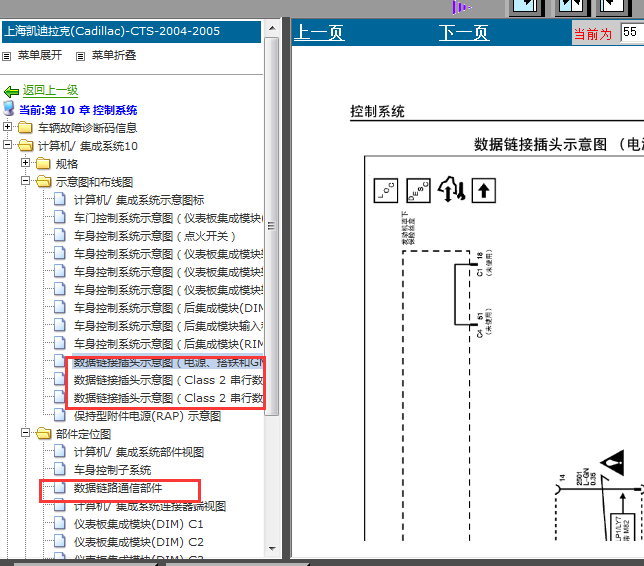Click the third blue toolbar button at top
The width and height of the screenshot is (644, 566).
(613, 7)
